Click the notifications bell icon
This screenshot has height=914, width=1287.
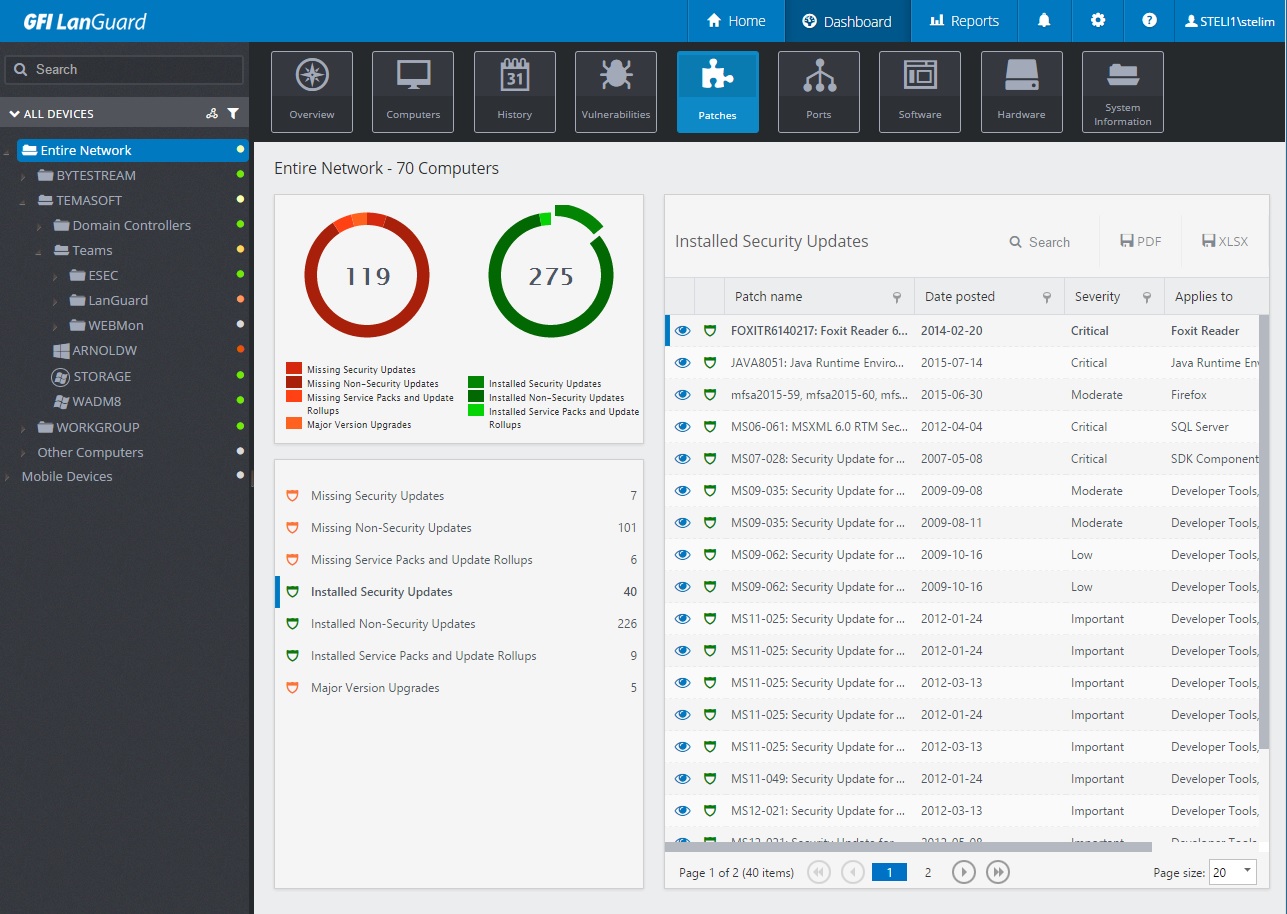pyautogui.click(x=1044, y=21)
